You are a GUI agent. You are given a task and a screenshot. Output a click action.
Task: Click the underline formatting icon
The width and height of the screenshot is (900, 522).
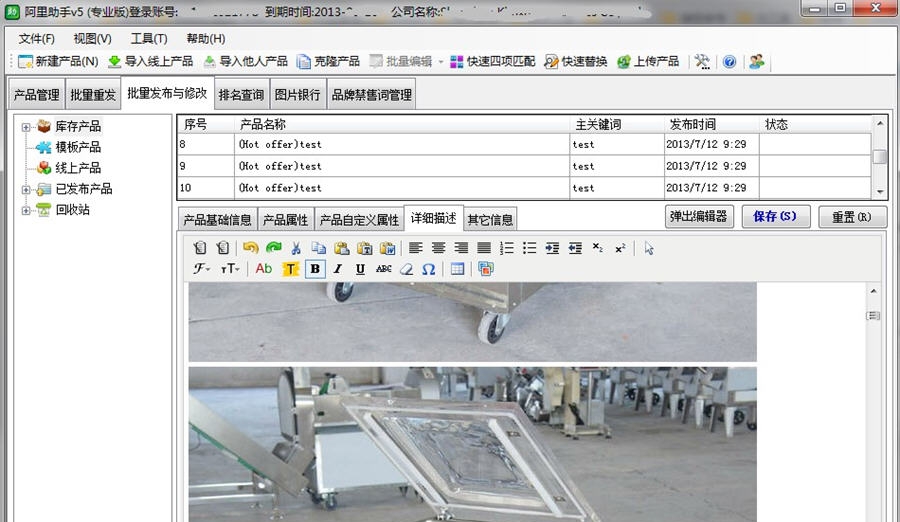[360, 269]
